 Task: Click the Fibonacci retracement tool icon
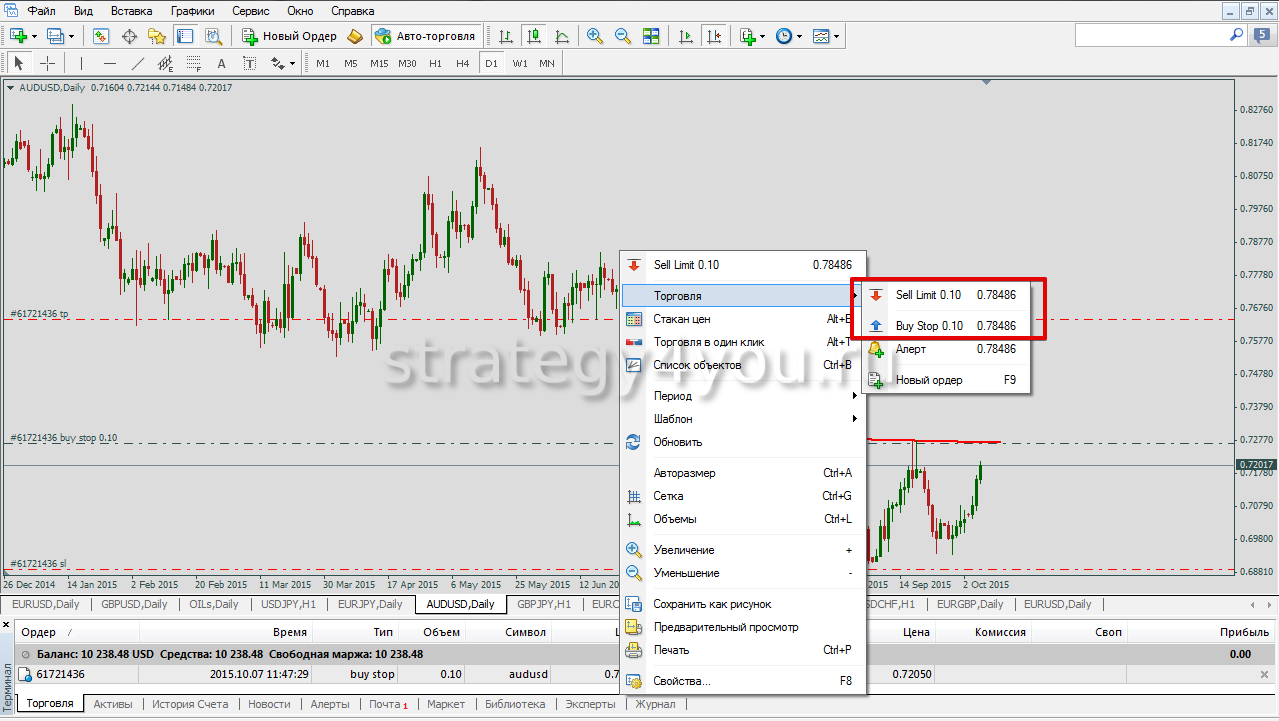(194, 63)
